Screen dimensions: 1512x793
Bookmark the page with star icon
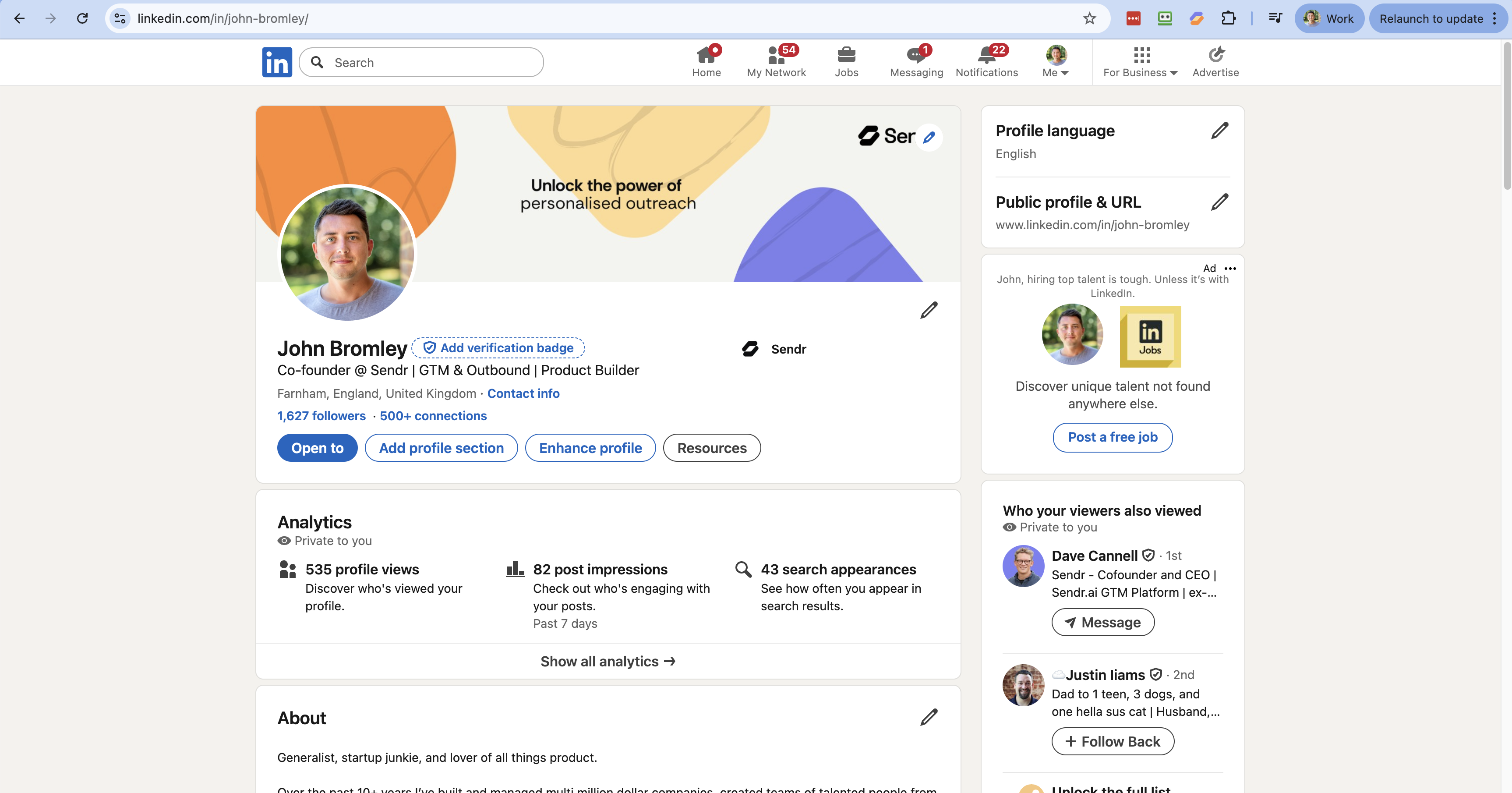coord(1089,18)
